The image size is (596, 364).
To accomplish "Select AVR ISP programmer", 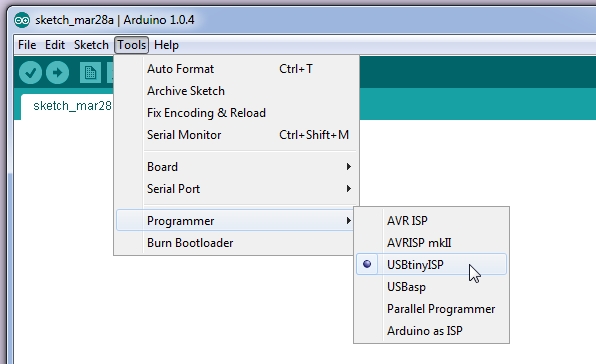I will (431, 220).
